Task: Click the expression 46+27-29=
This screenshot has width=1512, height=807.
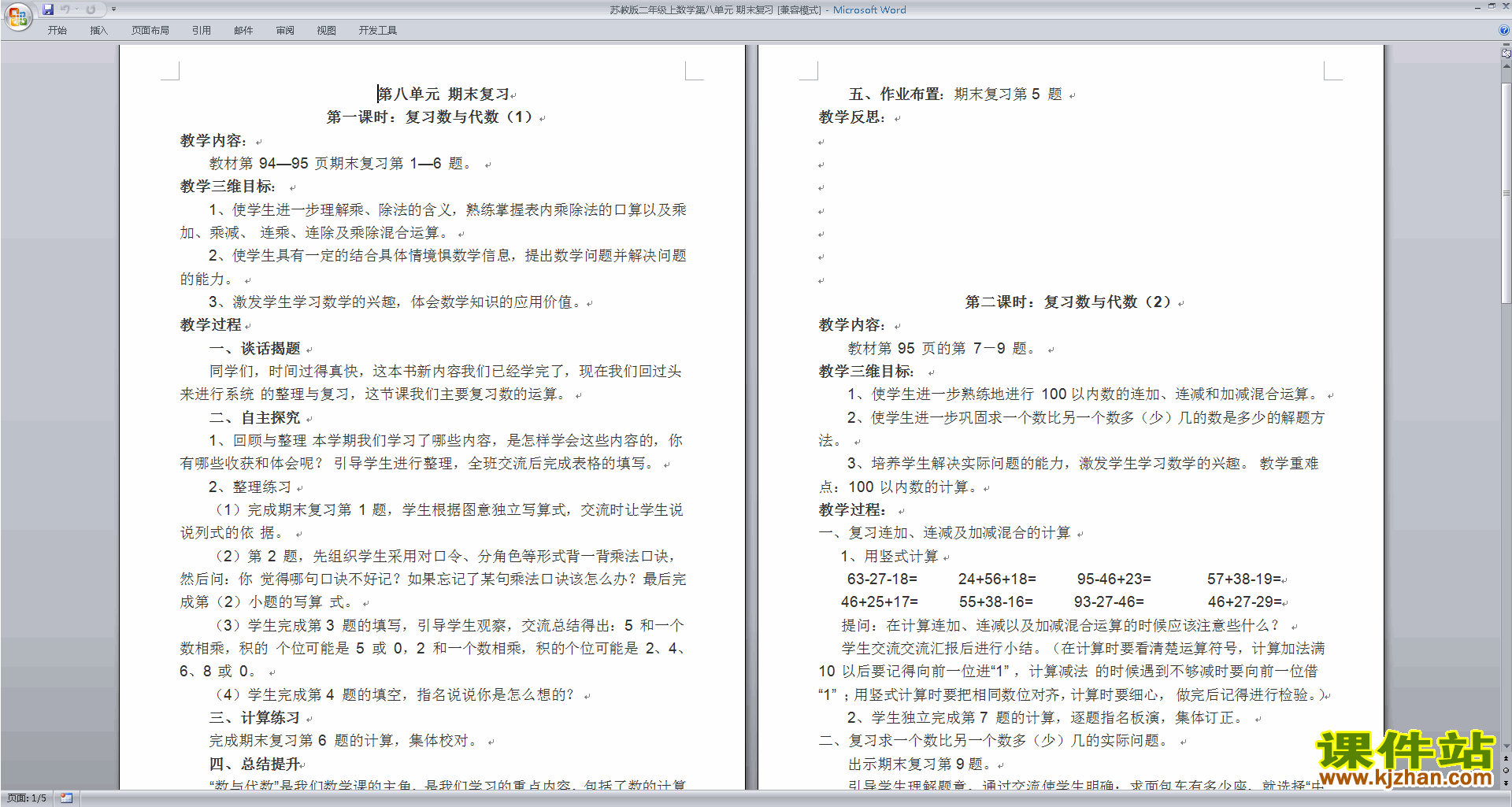Action: tap(1245, 602)
